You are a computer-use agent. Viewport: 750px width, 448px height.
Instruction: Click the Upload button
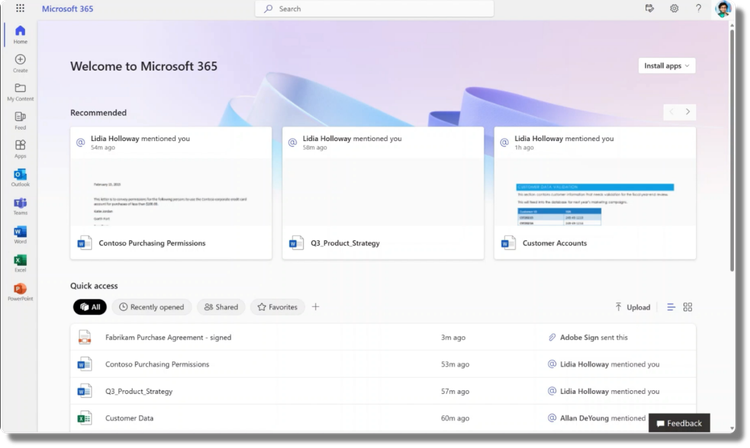[632, 307]
